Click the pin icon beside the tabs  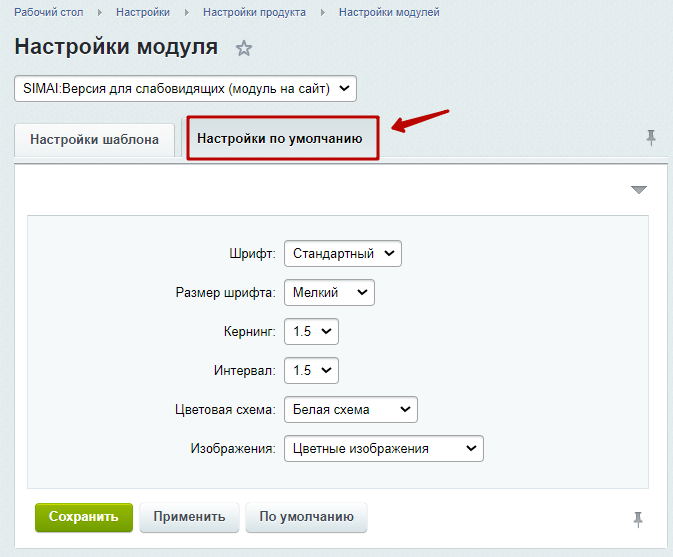point(651,138)
